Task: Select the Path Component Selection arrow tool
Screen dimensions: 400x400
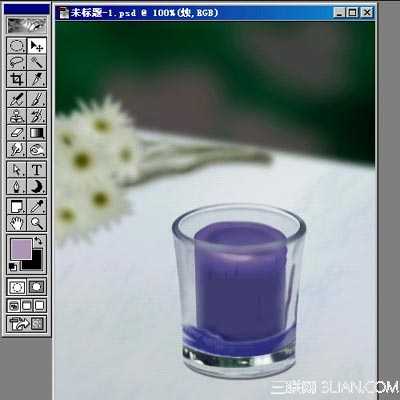Action: (17, 170)
